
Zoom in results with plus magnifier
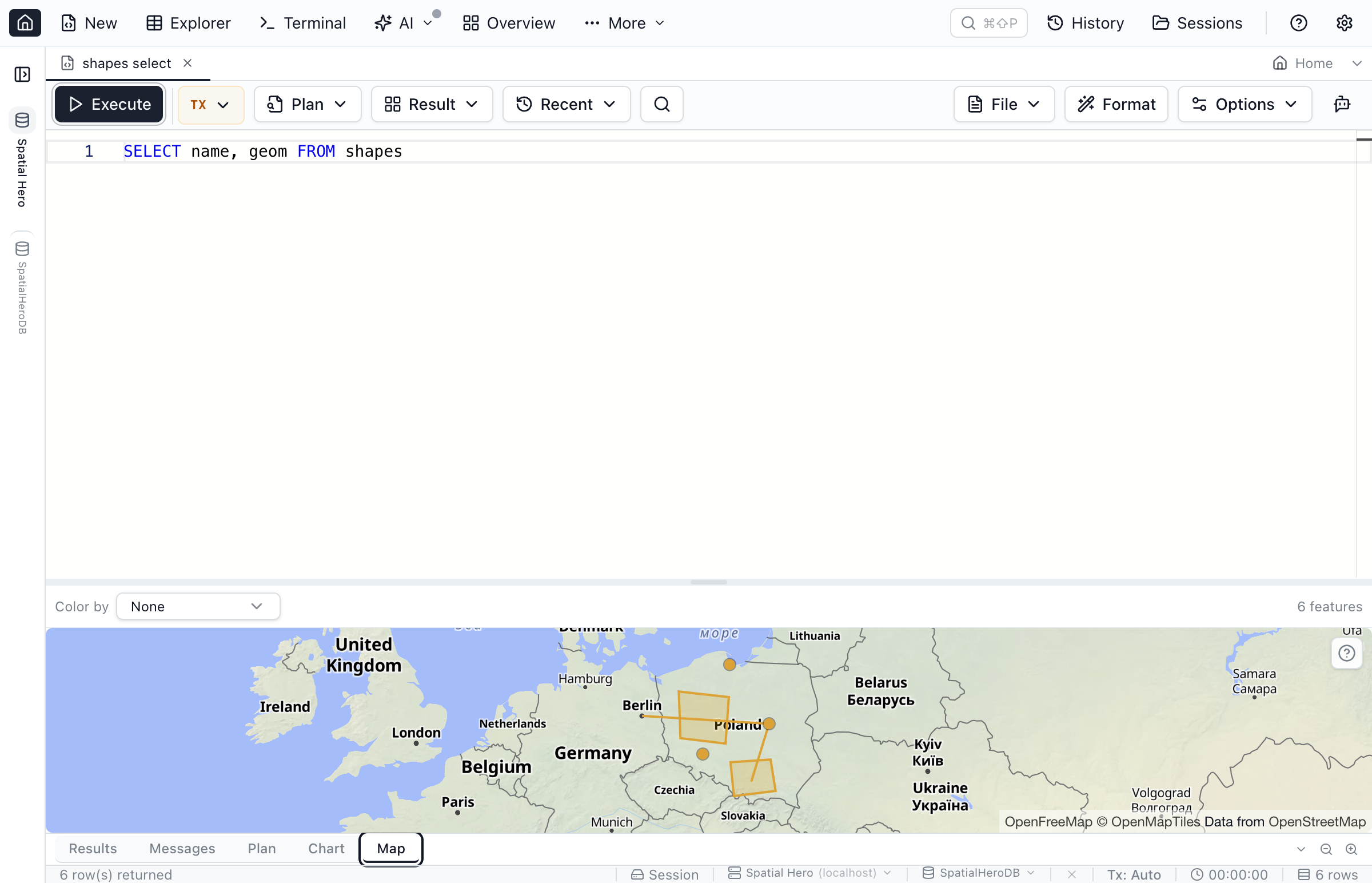1351,849
